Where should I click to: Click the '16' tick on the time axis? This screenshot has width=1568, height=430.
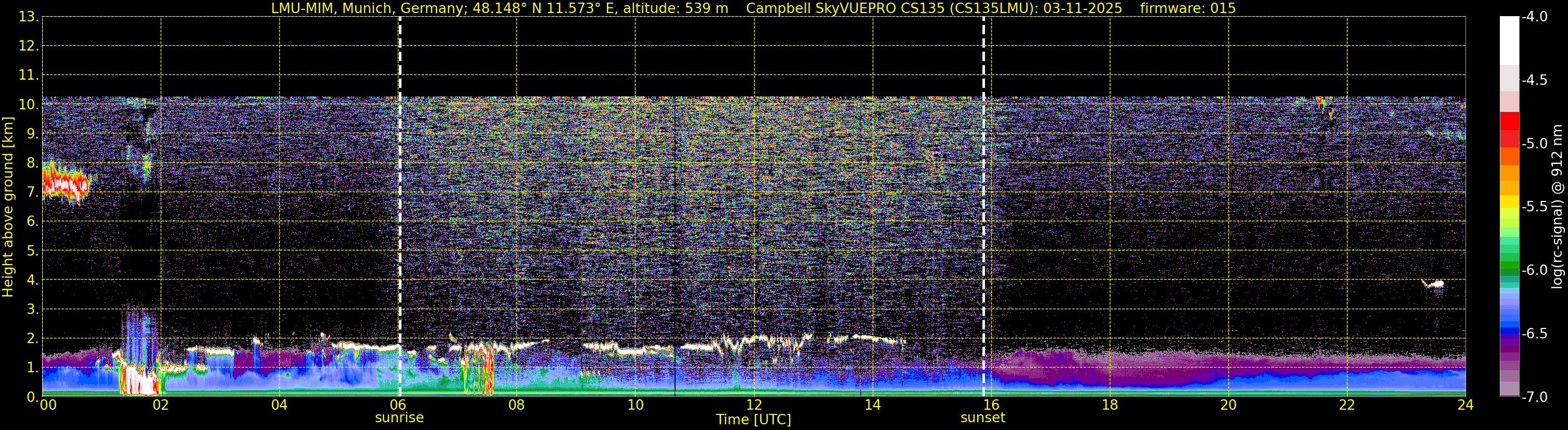(992, 404)
